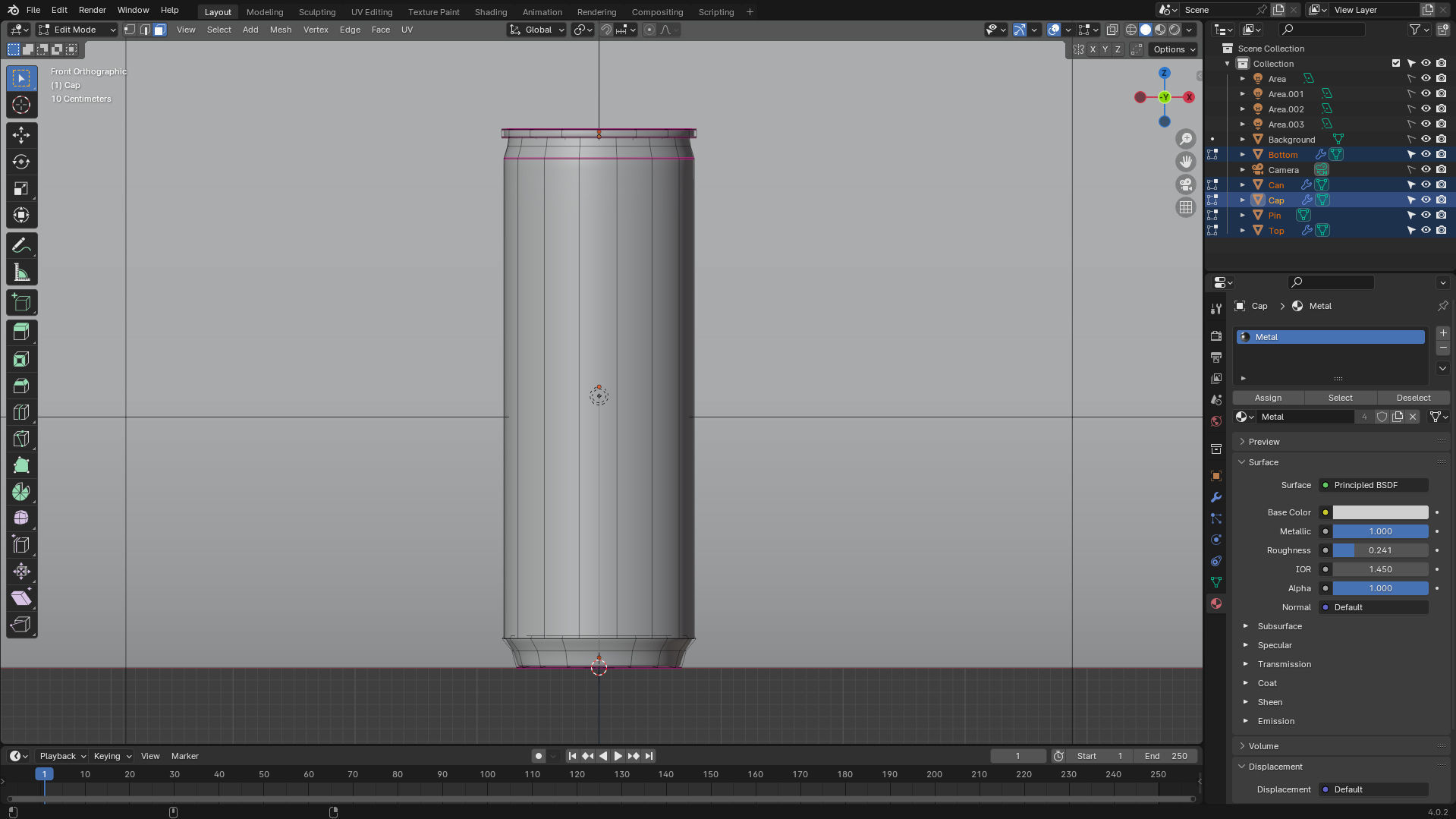The image size is (1456, 819).
Task: Switch to vertex select mode
Action: click(130, 30)
